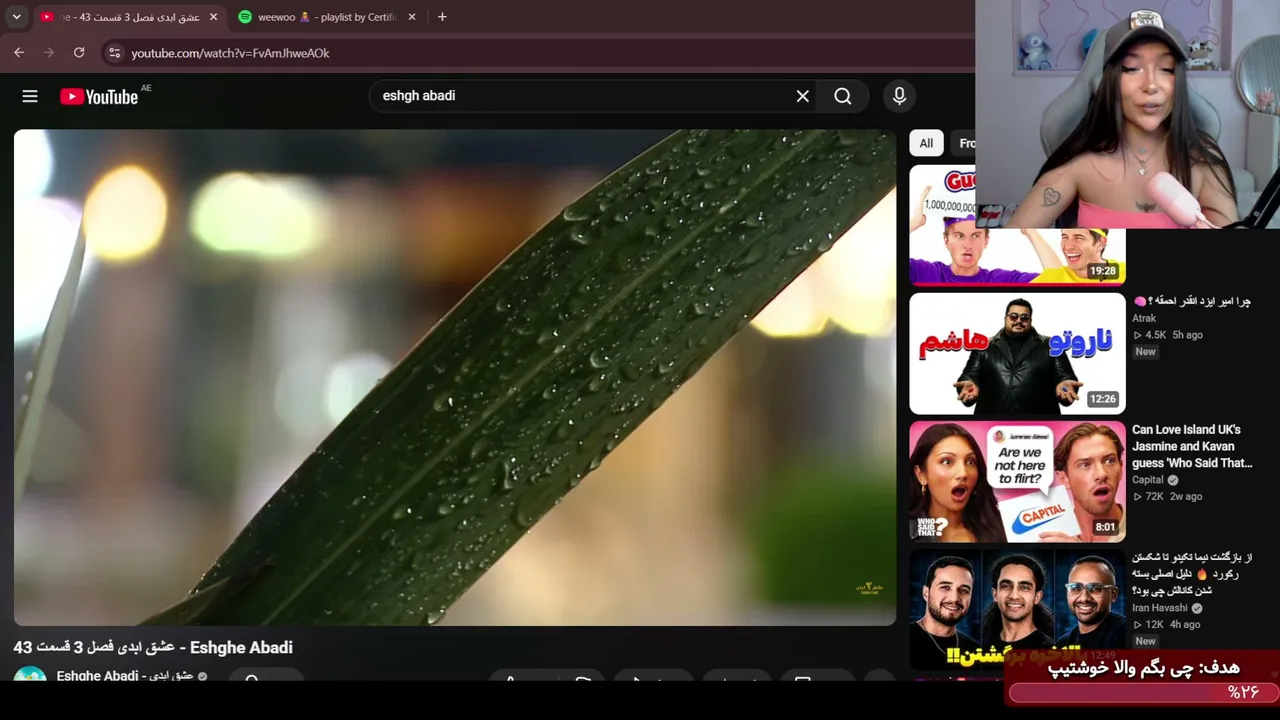Open Eshghe Abadi channel name below video
Image resolution: width=1280 pixels, height=720 pixels.
pyautogui.click(x=125, y=676)
